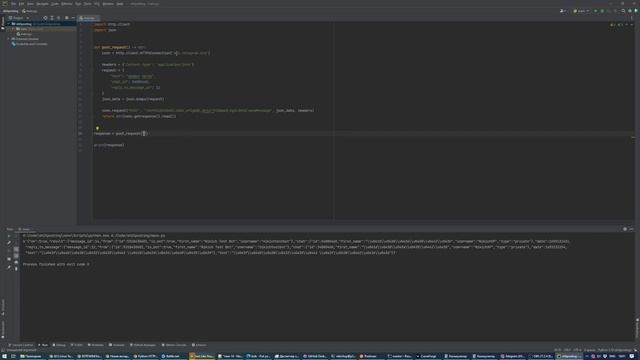This screenshot has height=360, width=640.
Task: Open the Terminal tool window tab
Action: click(x=117, y=345)
